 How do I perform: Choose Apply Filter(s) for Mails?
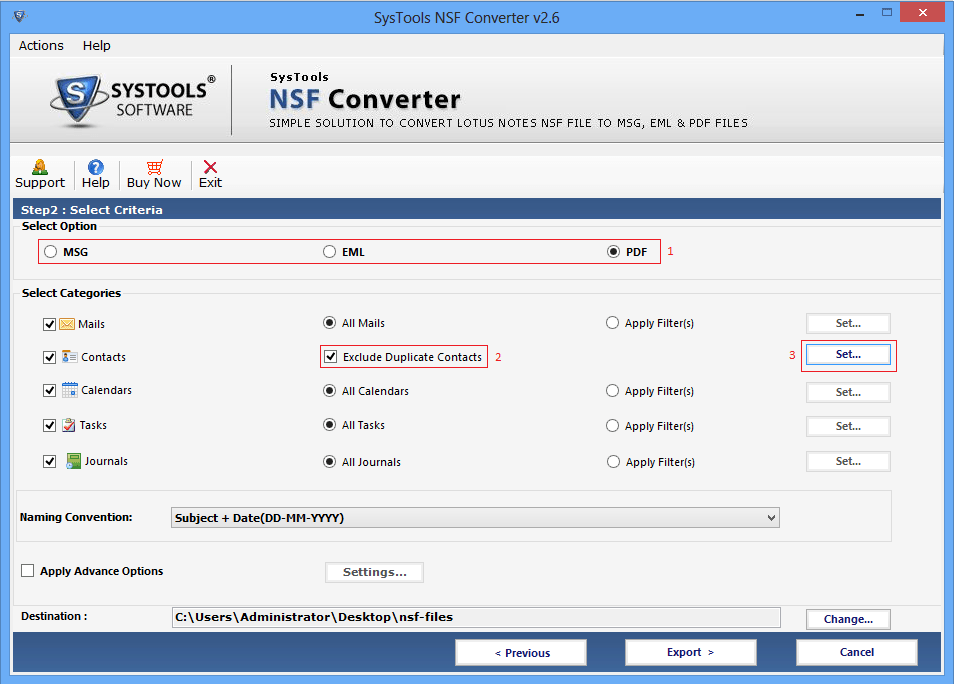tap(612, 323)
